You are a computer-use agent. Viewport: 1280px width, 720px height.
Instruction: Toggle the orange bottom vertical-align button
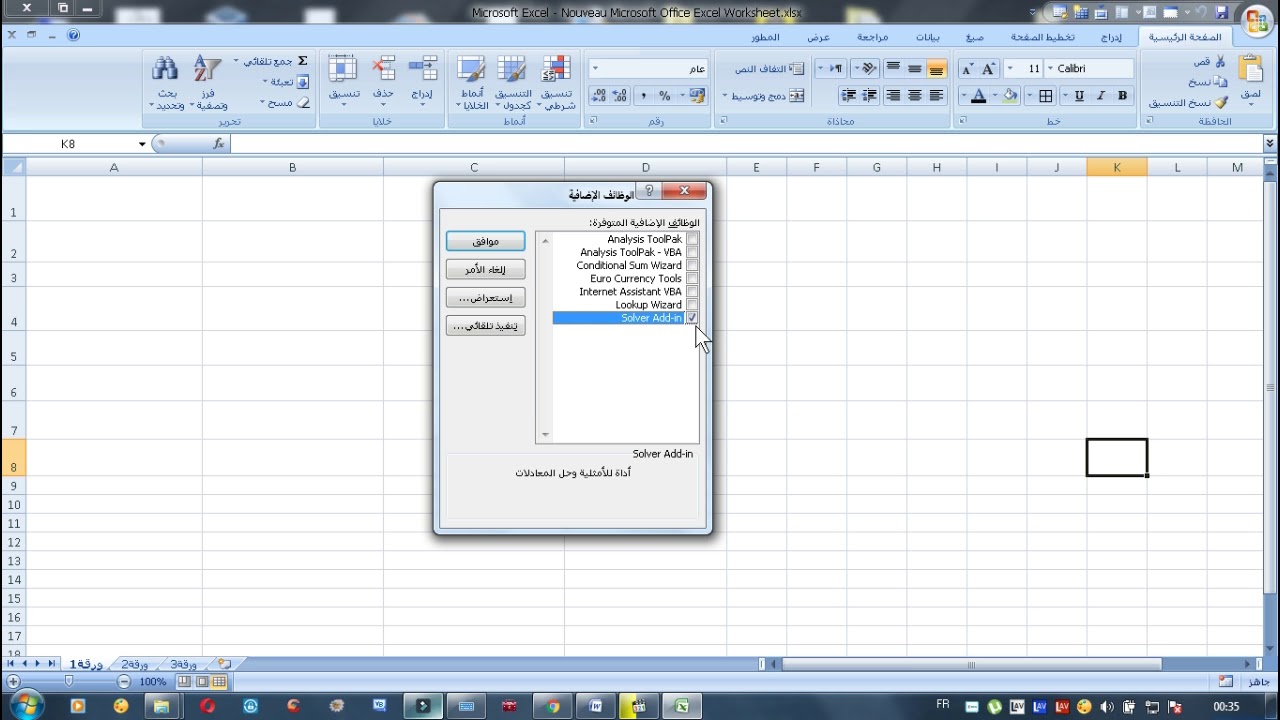936,69
